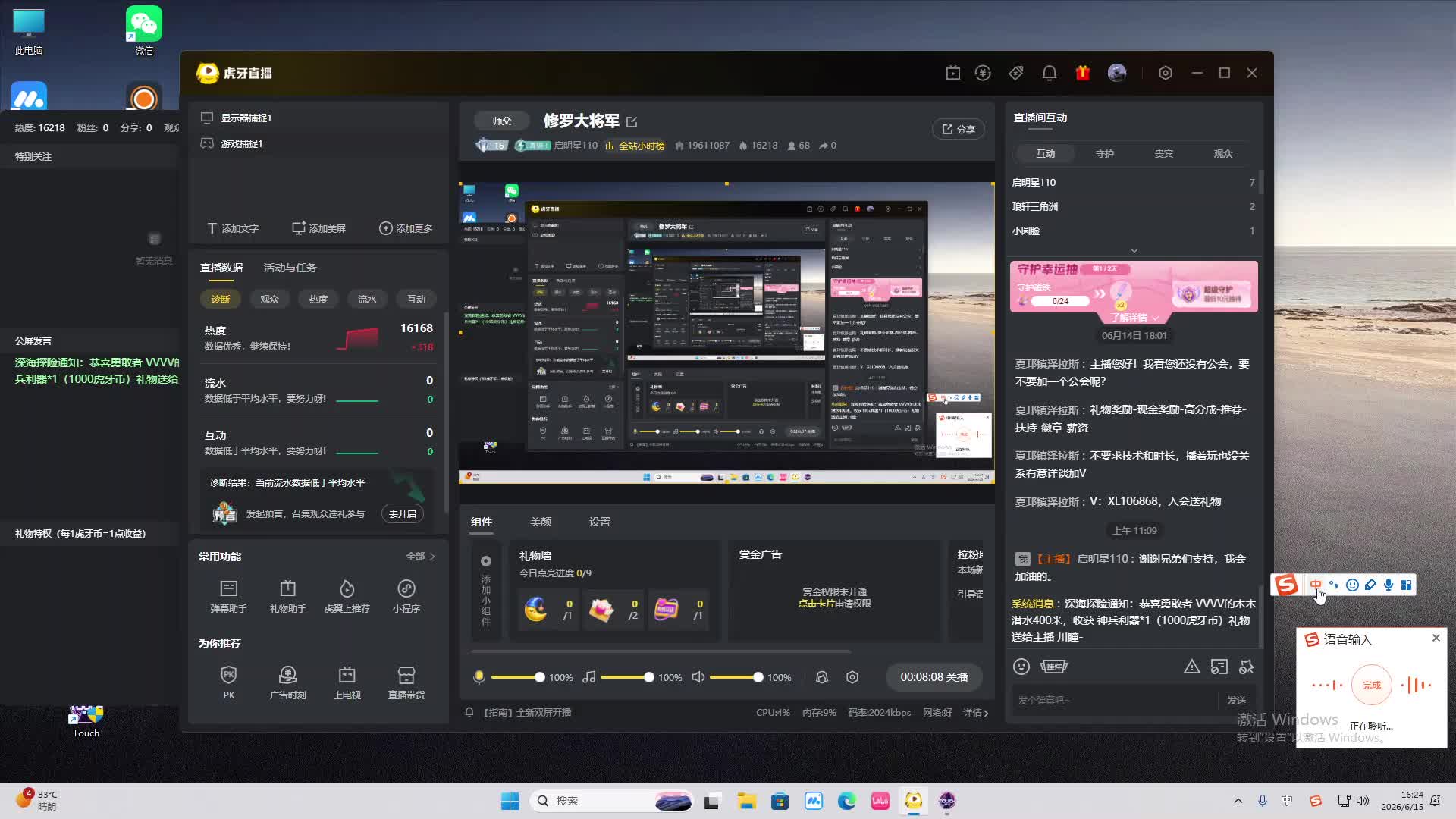Open notifications bell in Huya title bar
Image resolution: width=1456 pixels, height=819 pixels.
(x=1050, y=73)
